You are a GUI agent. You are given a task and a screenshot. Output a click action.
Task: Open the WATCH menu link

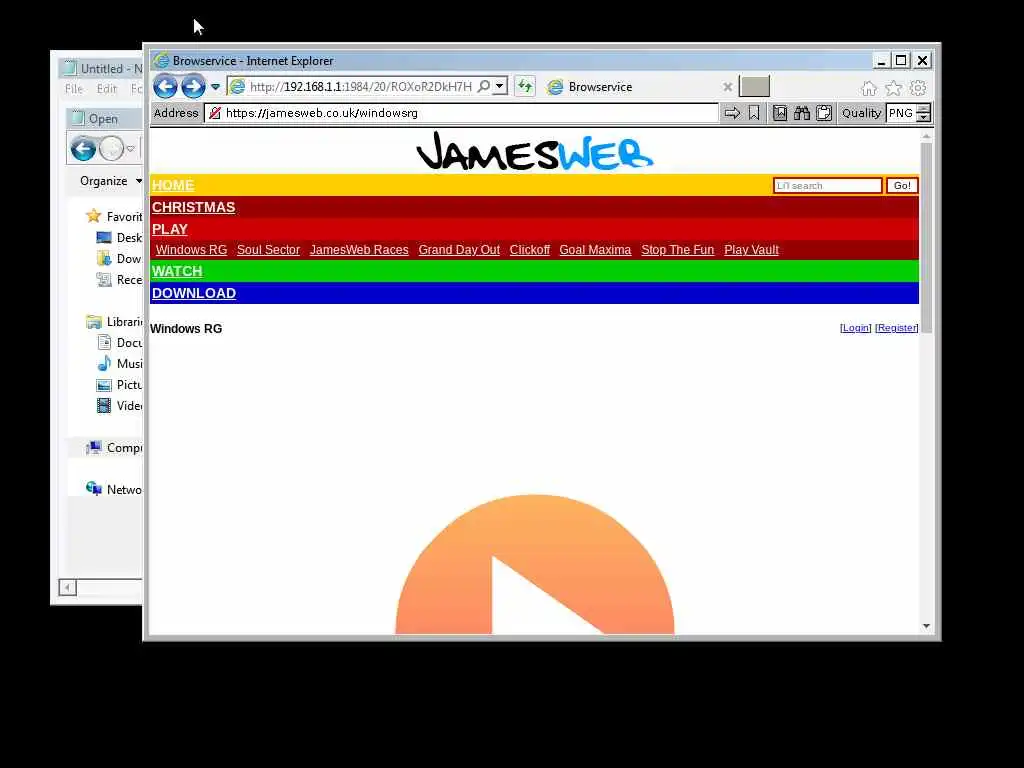tap(177, 271)
